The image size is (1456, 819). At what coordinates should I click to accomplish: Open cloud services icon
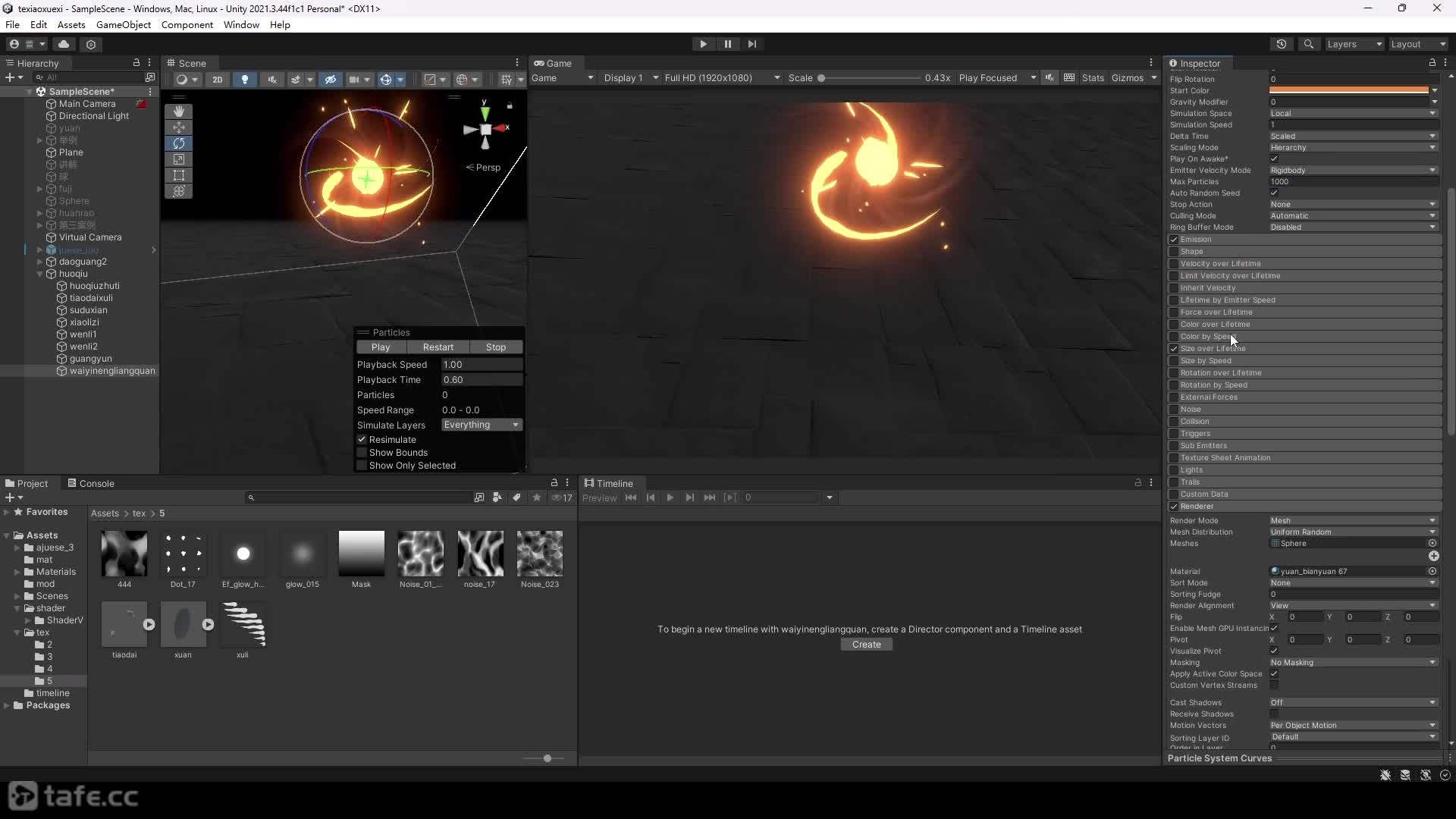[64, 44]
